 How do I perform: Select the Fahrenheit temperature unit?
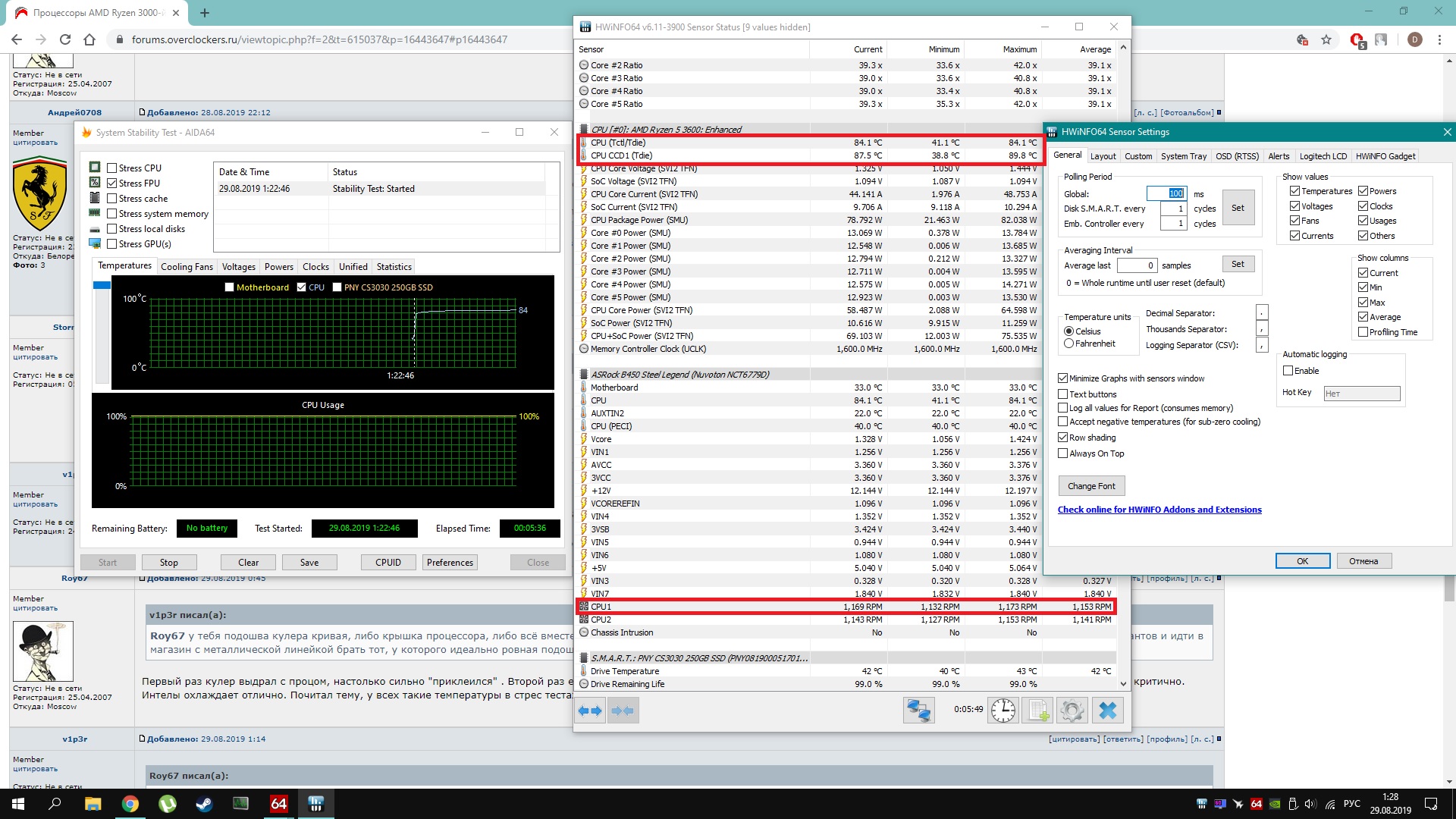(1069, 344)
